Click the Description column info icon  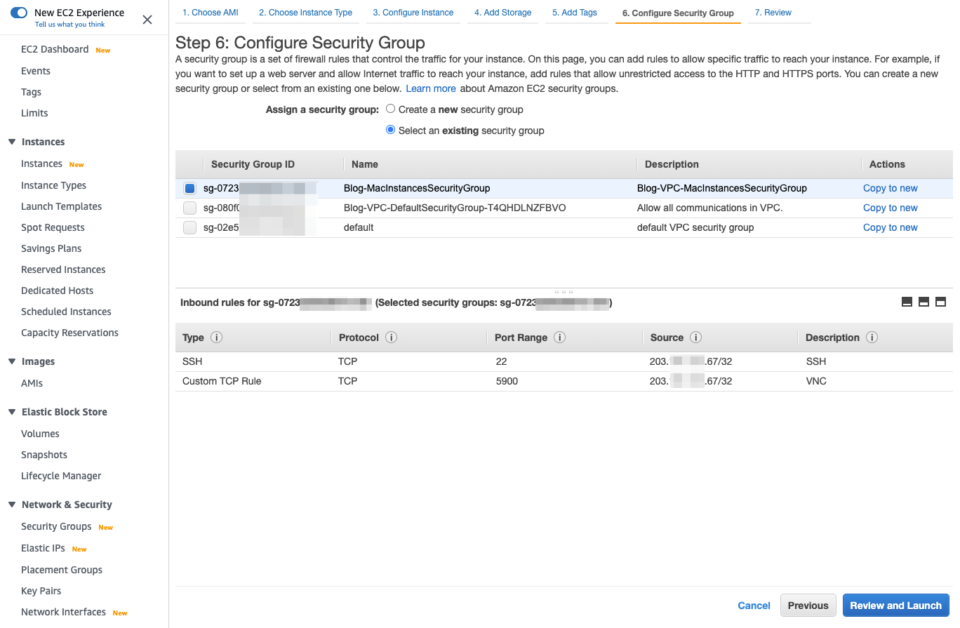tap(871, 337)
